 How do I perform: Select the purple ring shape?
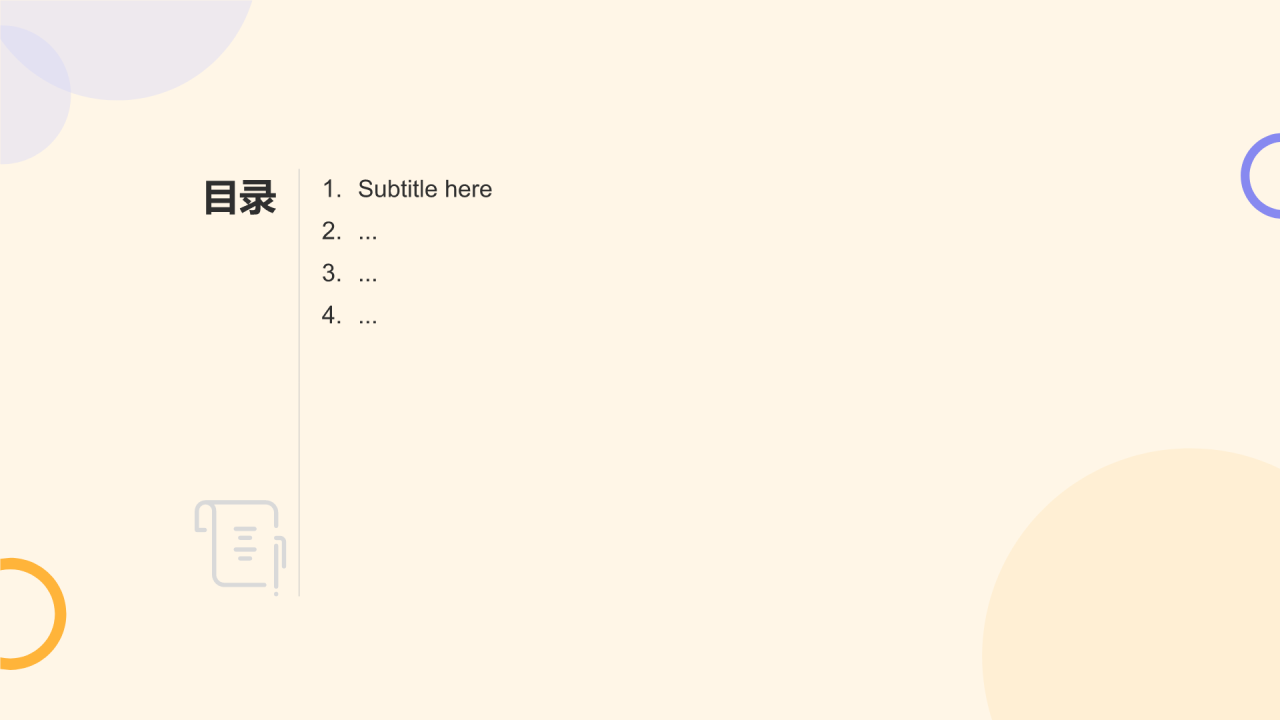click(x=1261, y=176)
